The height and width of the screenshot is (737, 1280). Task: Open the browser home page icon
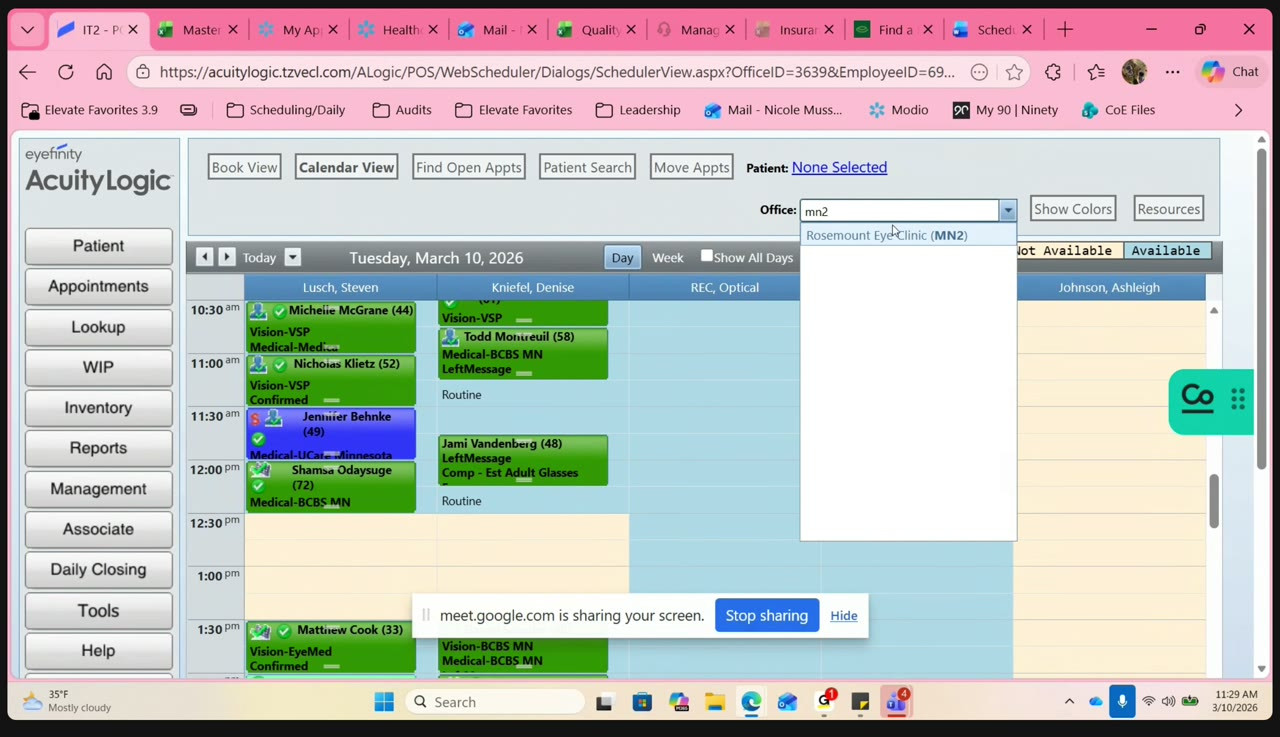(x=104, y=72)
